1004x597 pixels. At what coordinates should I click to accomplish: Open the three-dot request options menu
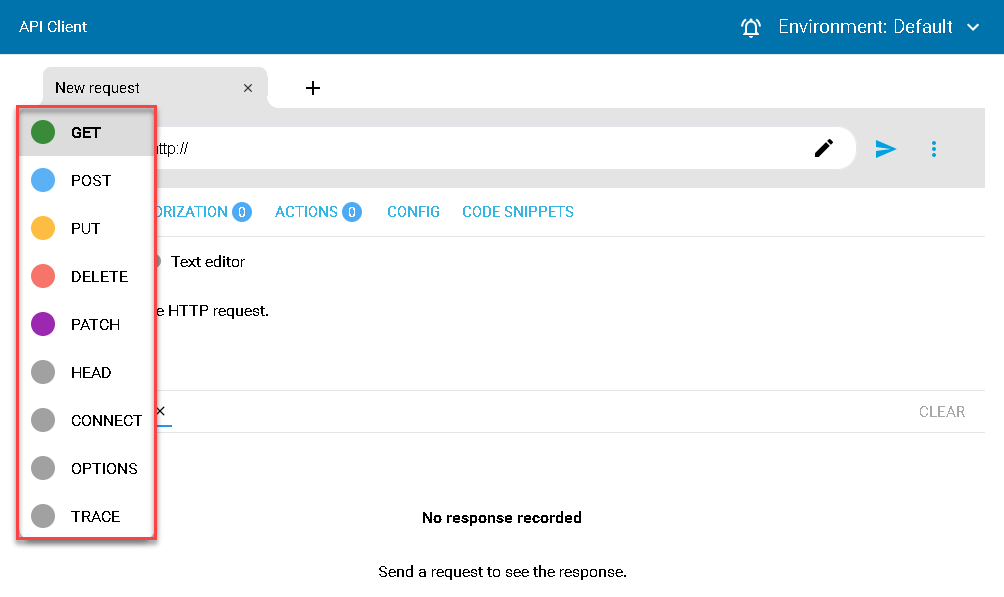(x=934, y=149)
